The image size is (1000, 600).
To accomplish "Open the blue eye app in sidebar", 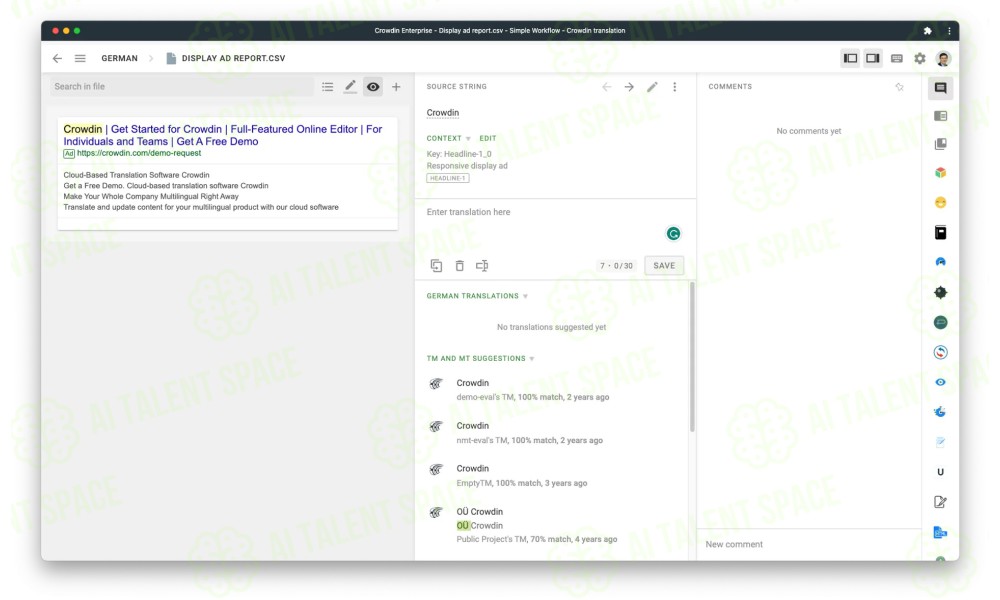I will [x=941, y=382].
